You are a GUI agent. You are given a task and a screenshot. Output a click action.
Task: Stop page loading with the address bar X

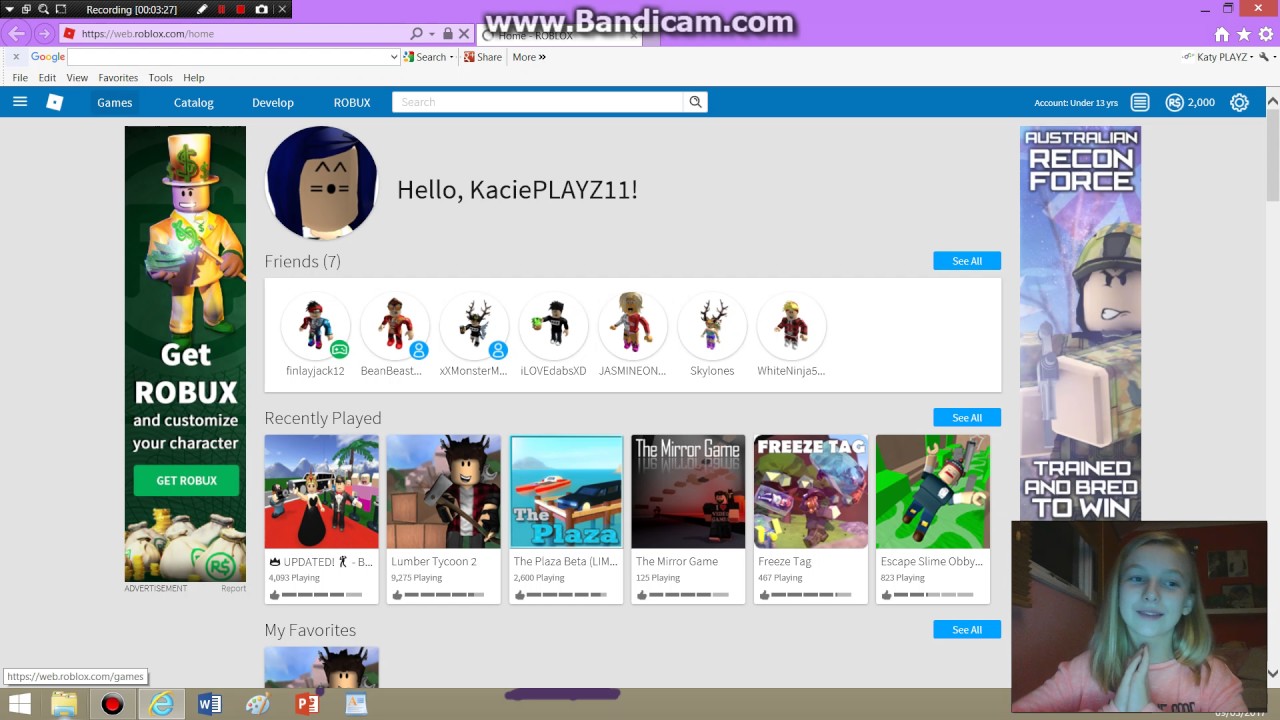[x=464, y=33]
